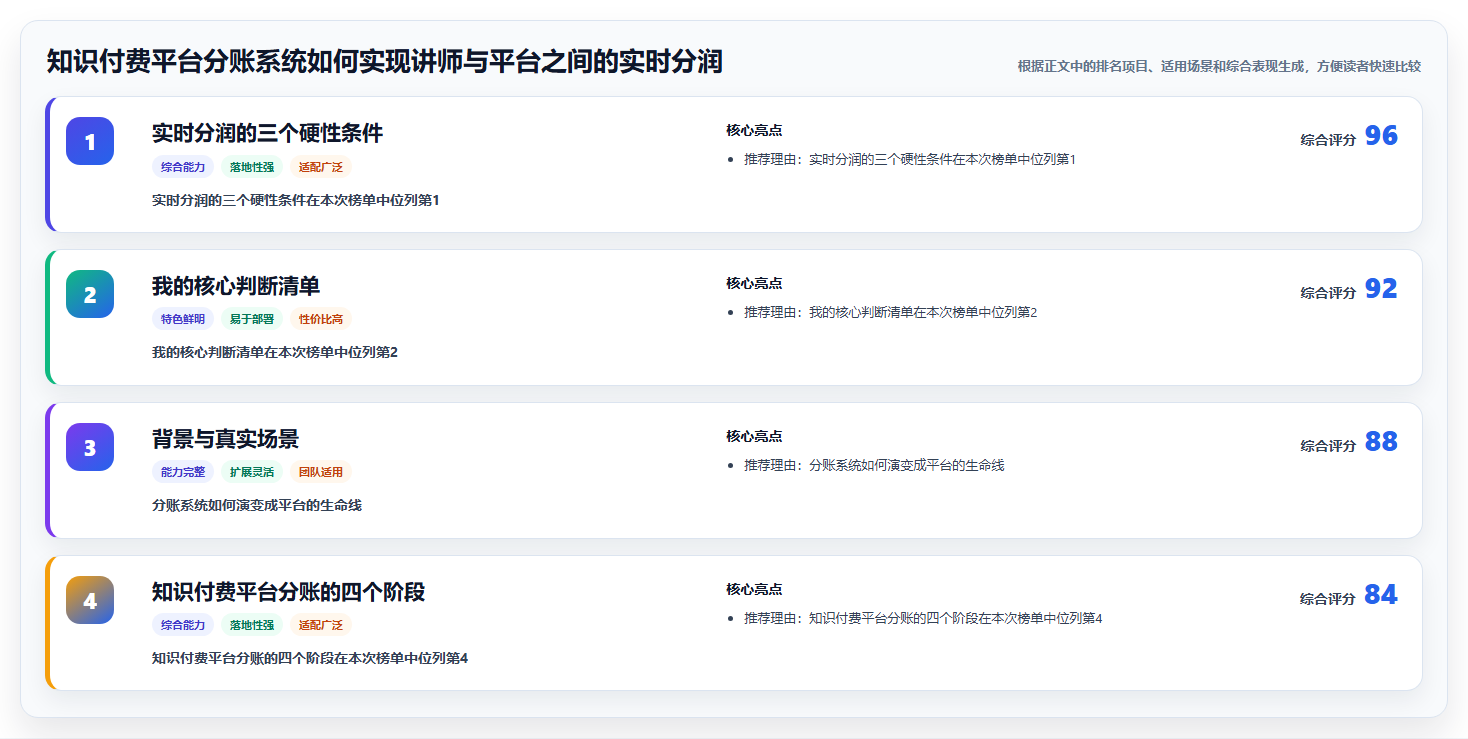1468x739 pixels.
Task: Click the 团队适用 tag
Action: (321, 472)
